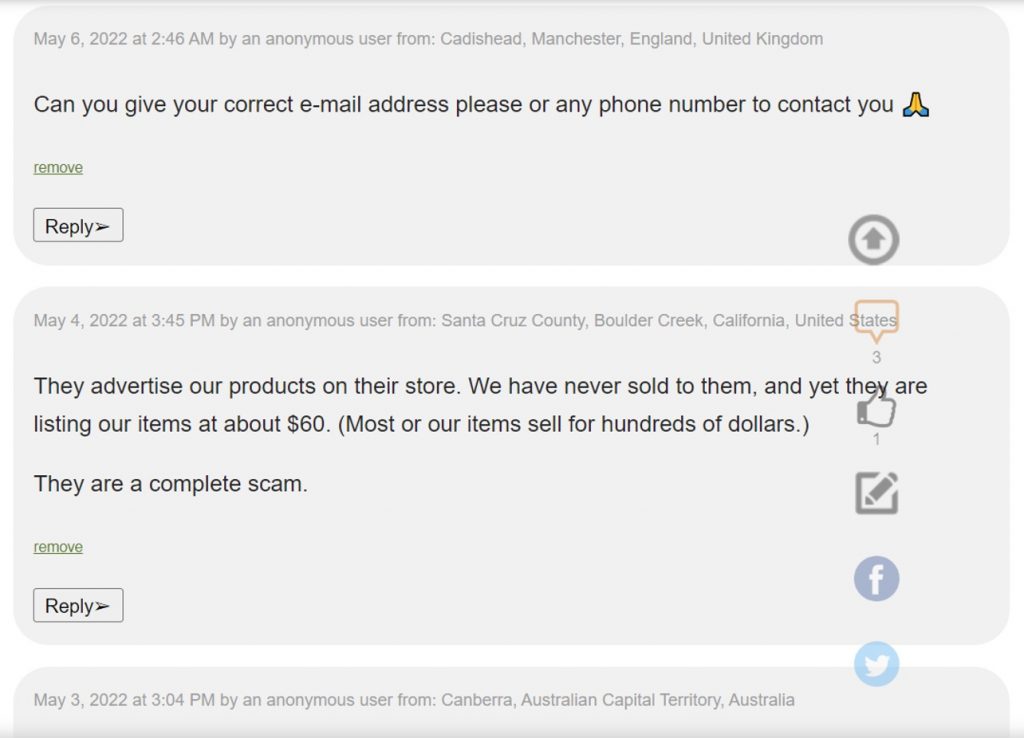This screenshot has height=738, width=1024.
Task: Click the 'listing our items at about $60' line
Action: tap(420, 424)
